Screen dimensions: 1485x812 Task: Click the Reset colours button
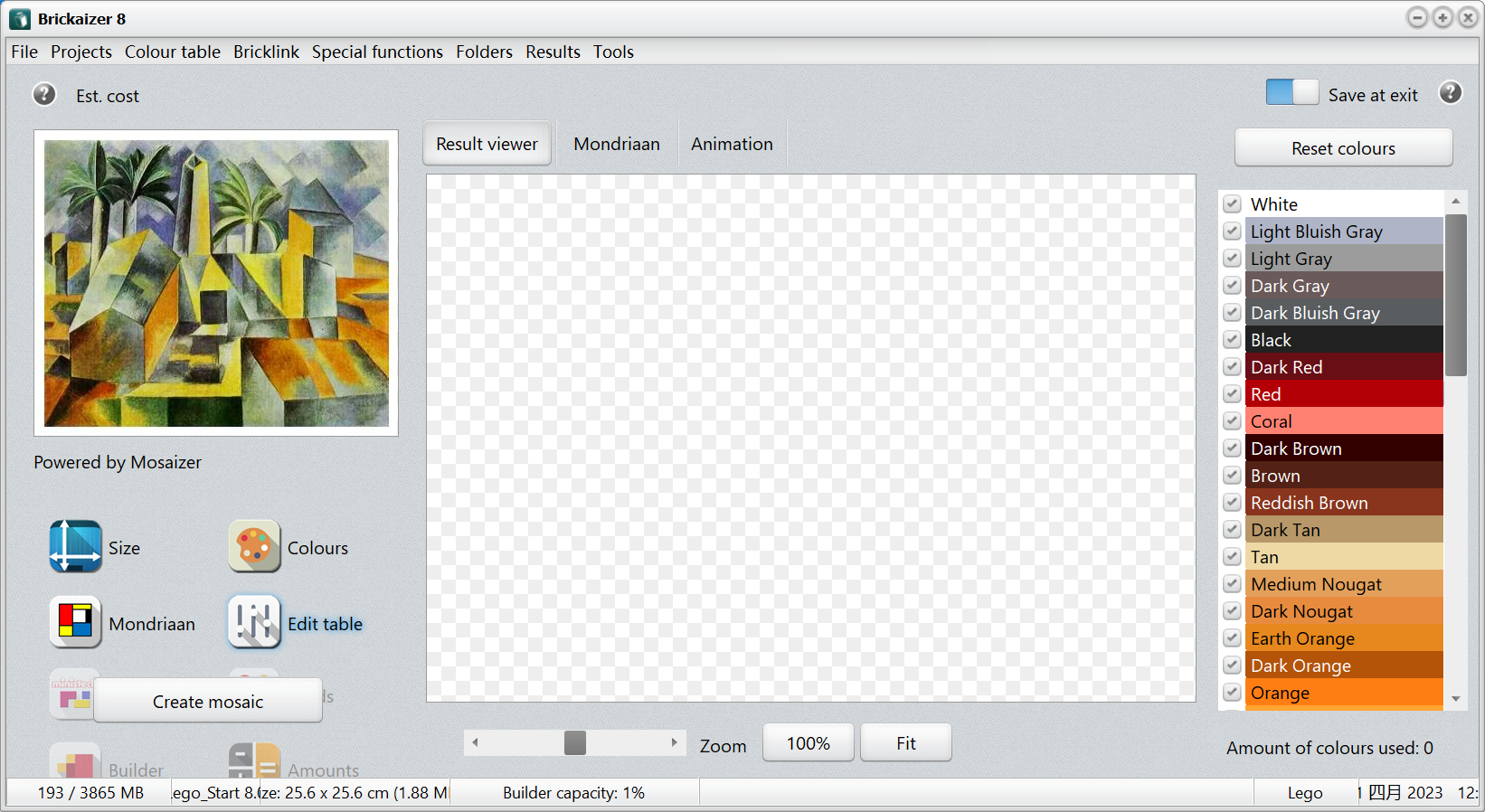1343,148
